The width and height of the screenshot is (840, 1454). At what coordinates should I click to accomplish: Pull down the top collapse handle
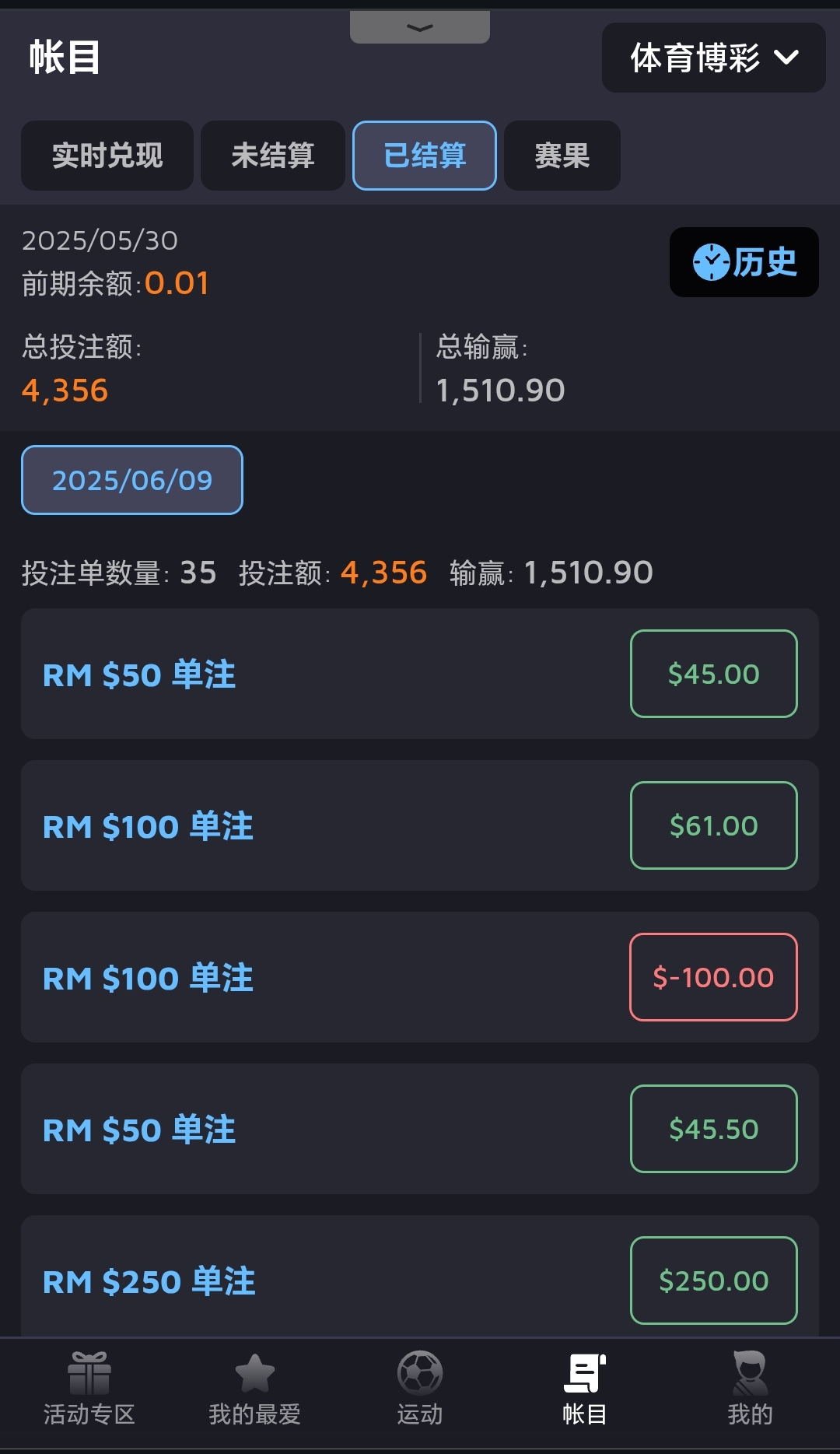click(420, 28)
